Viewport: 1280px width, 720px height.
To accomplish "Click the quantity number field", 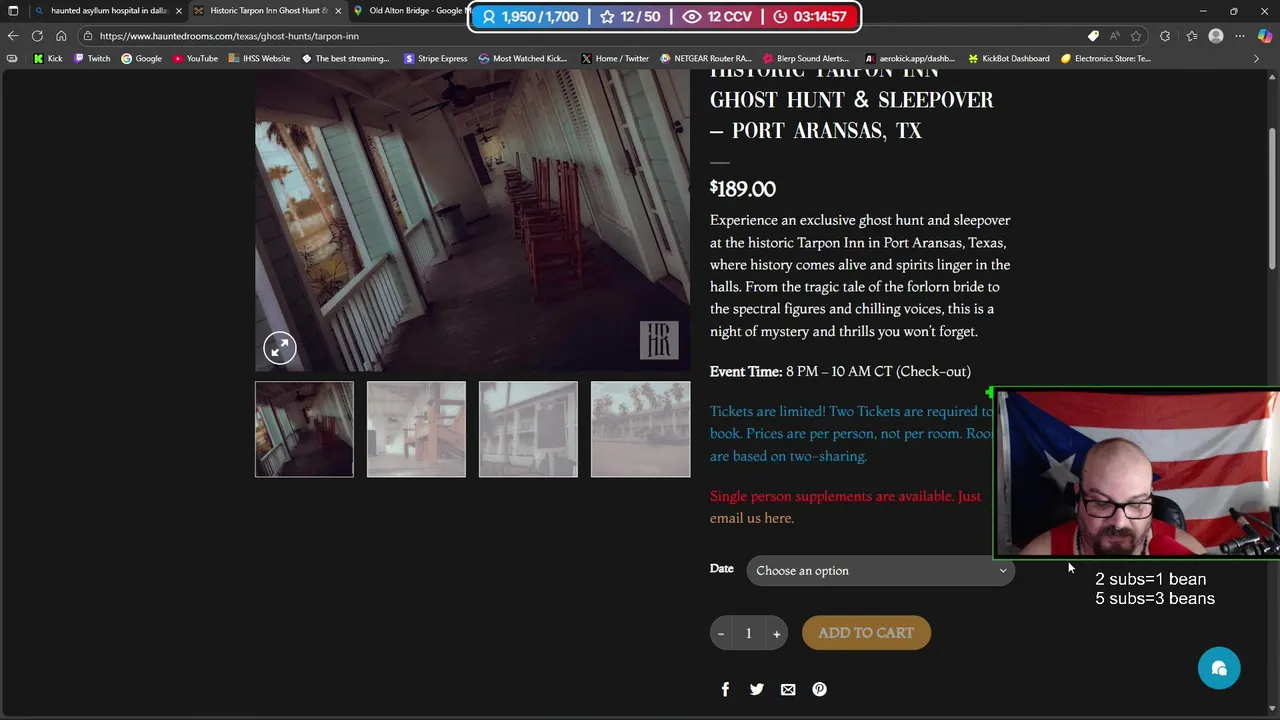I will click(x=748, y=633).
